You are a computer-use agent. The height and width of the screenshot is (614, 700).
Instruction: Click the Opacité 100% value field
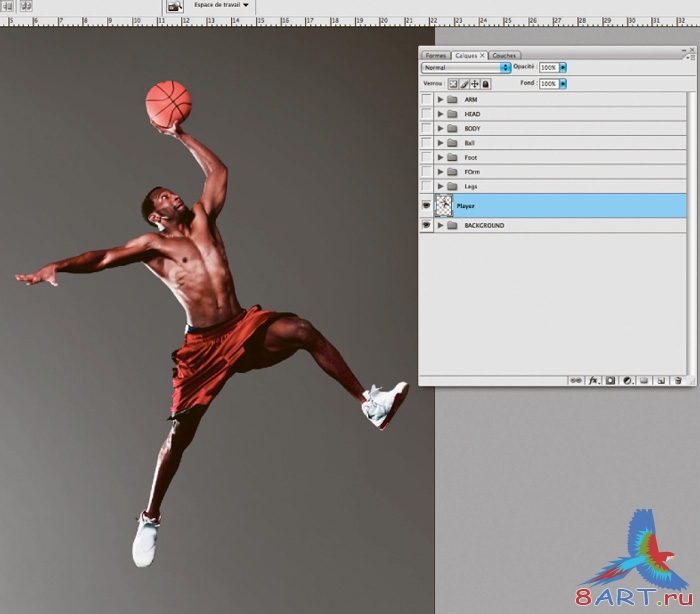pyautogui.click(x=549, y=67)
